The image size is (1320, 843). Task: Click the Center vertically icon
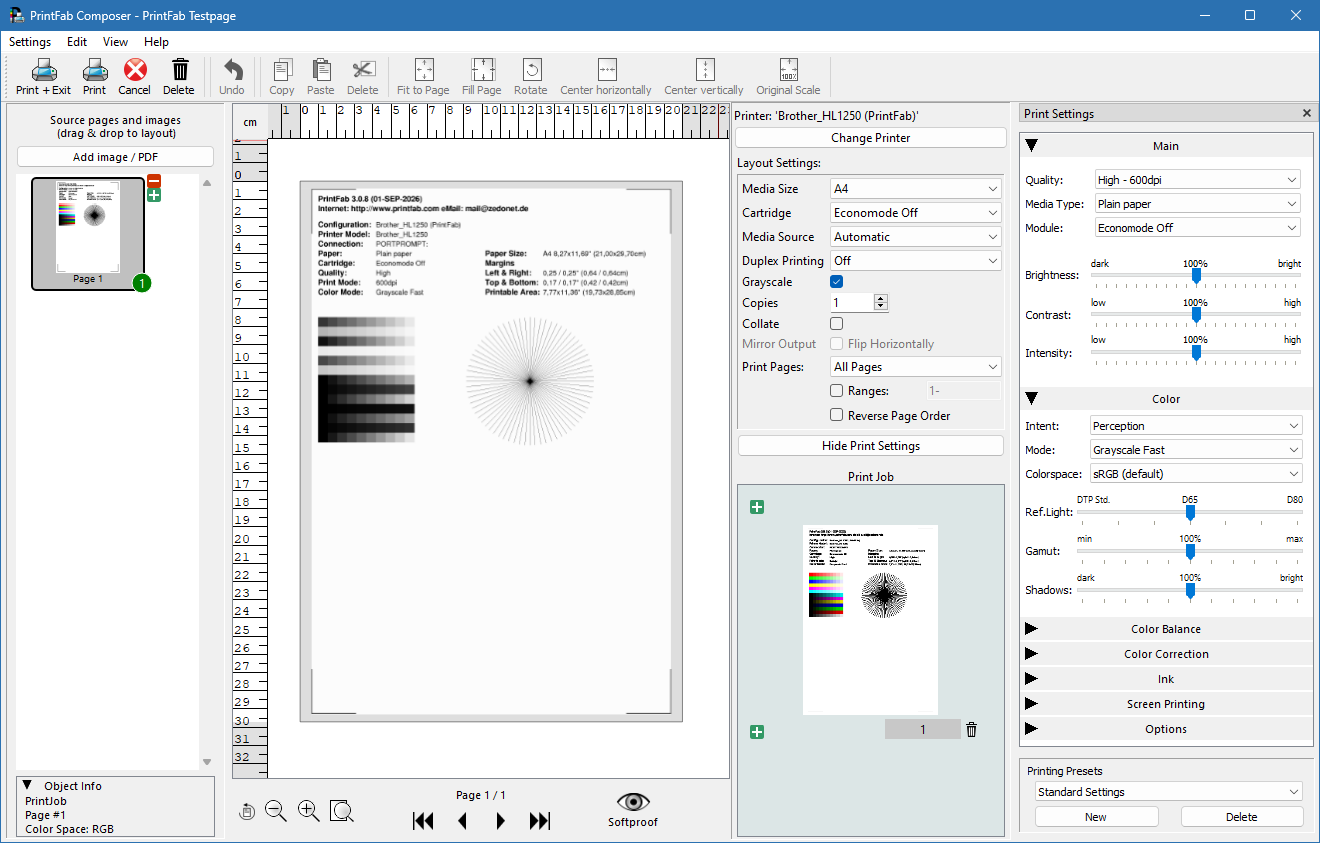point(704,77)
